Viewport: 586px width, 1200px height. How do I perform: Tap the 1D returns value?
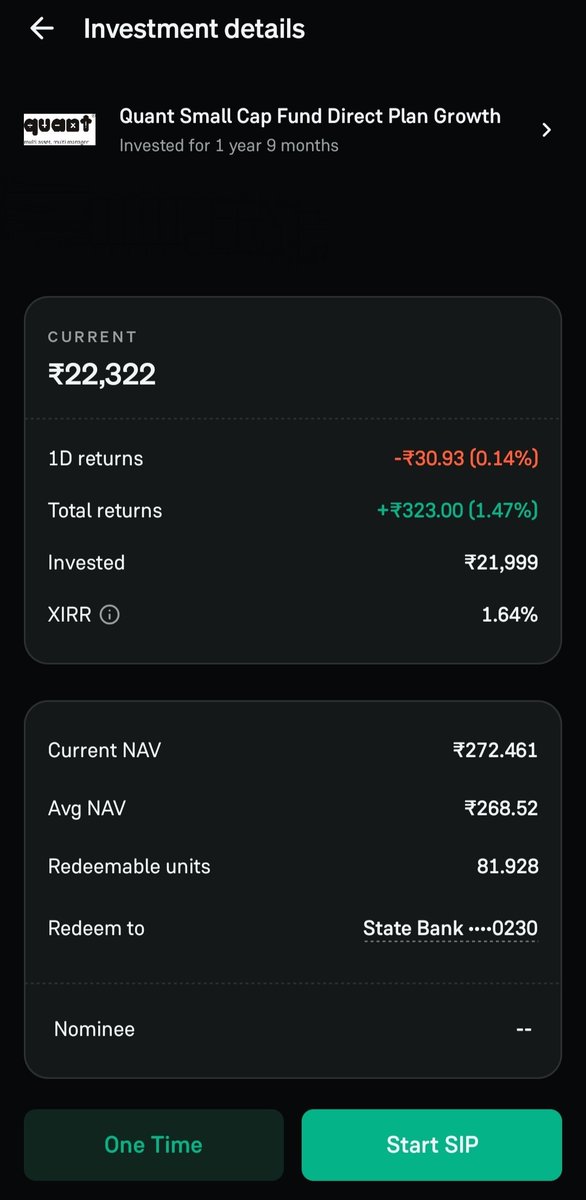(x=466, y=458)
